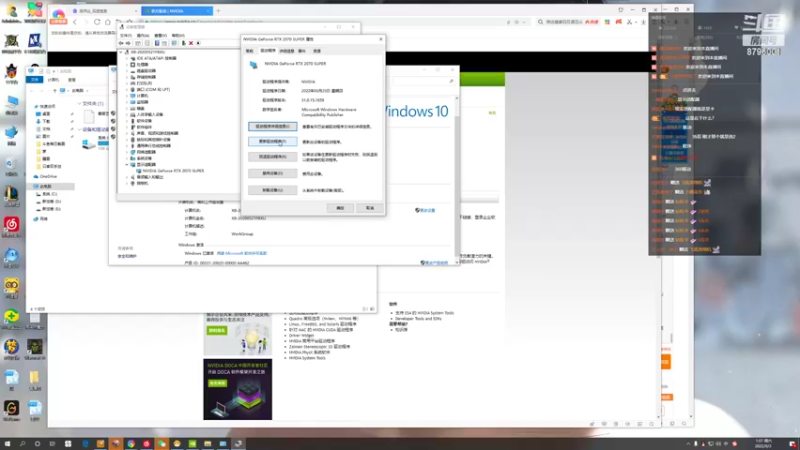This screenshot has width=800, height=450.
Task: Open Action menu in Device Manager
Action: (x=143, y=36)
